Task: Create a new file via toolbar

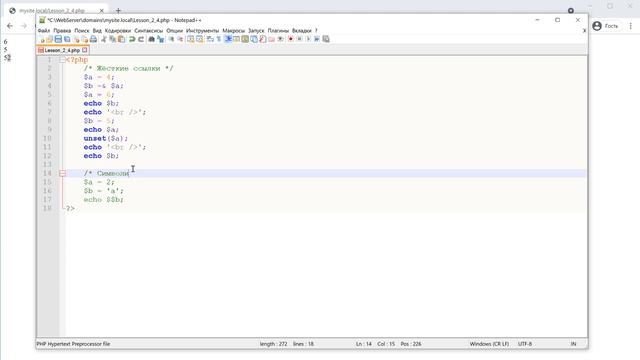Action: coord(41,39)
